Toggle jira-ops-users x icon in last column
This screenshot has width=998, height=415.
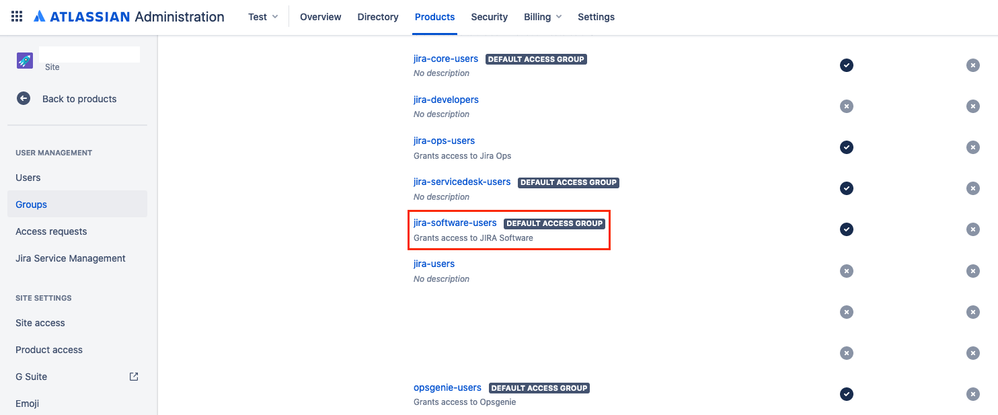click(973, 147)
